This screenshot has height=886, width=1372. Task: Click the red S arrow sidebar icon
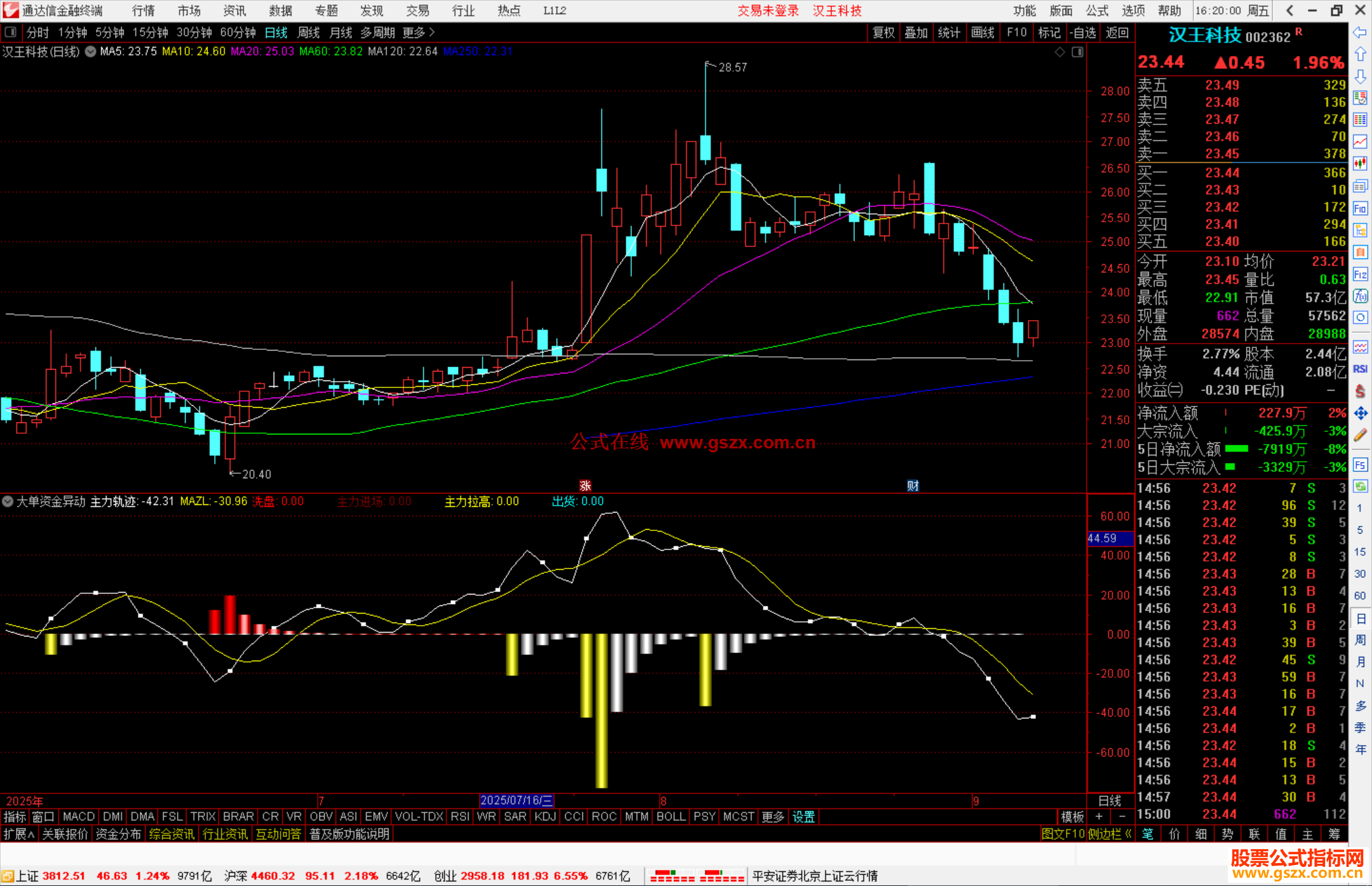1360,391
